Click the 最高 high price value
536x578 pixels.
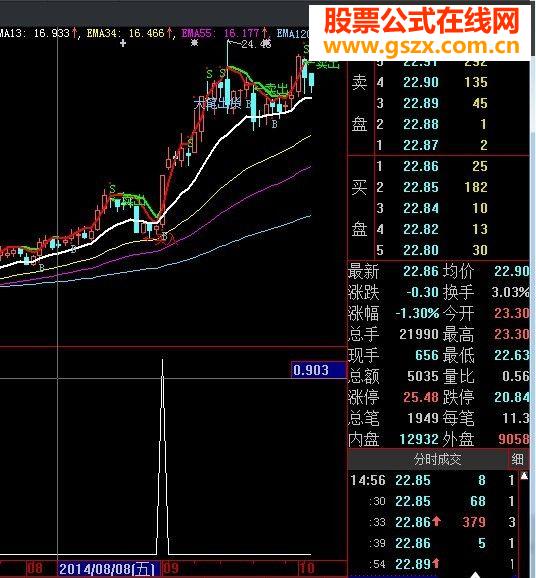(x=512, y=334)
